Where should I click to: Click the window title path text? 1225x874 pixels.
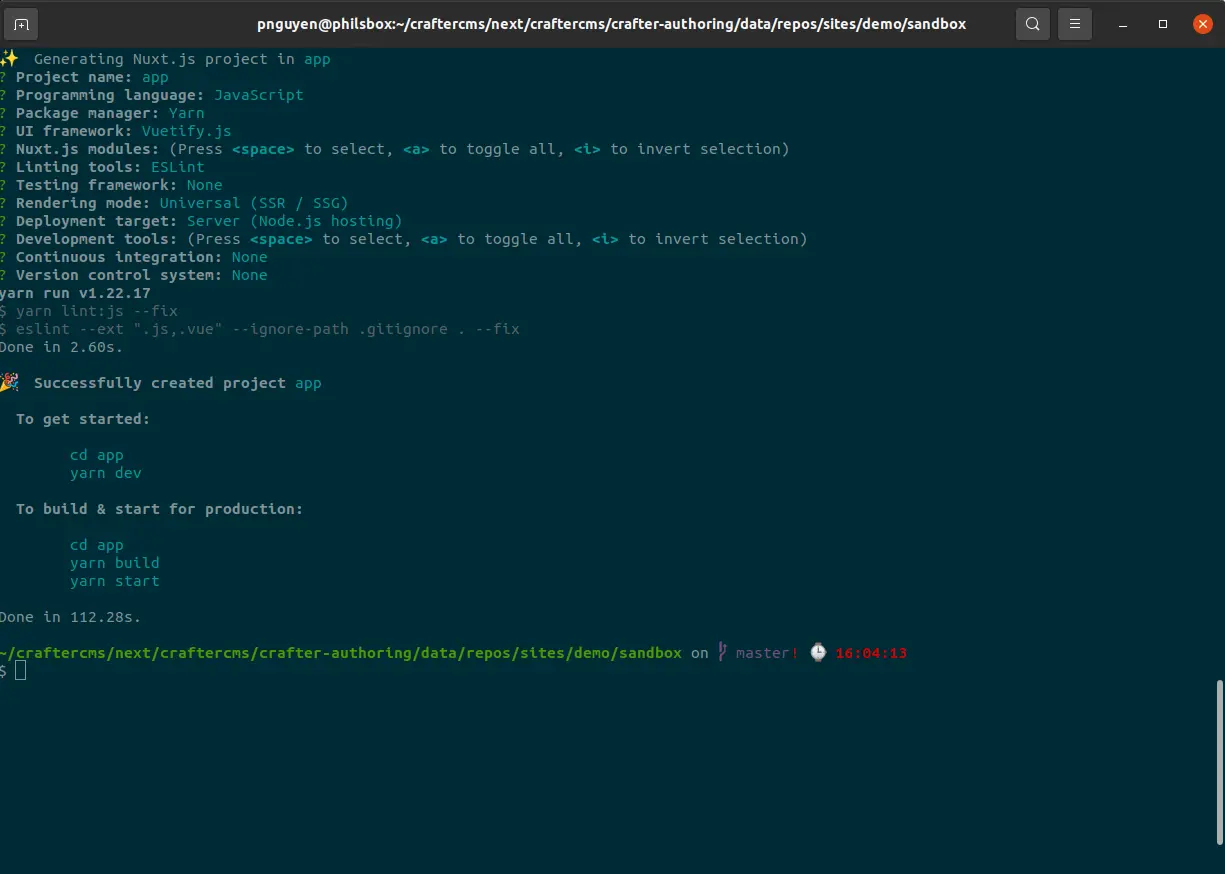pyautogui.click(x=611, y=24)
